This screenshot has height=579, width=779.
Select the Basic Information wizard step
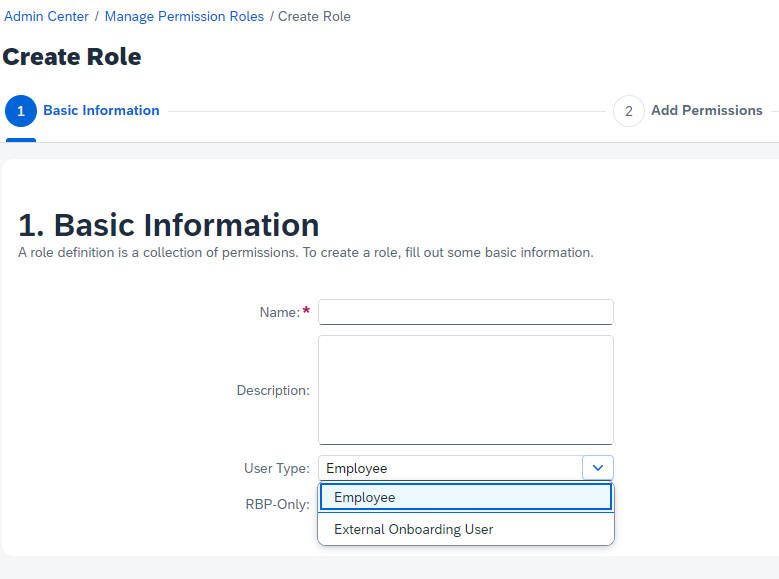101,110
